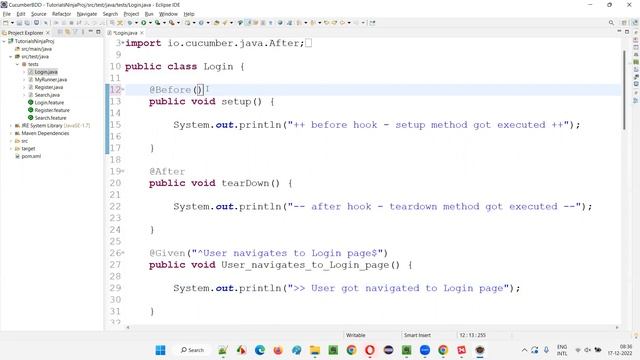Open the dropdown arrow next to the Debug icon
The width and height of the screenshot is (640, 360).
[136, 23]
